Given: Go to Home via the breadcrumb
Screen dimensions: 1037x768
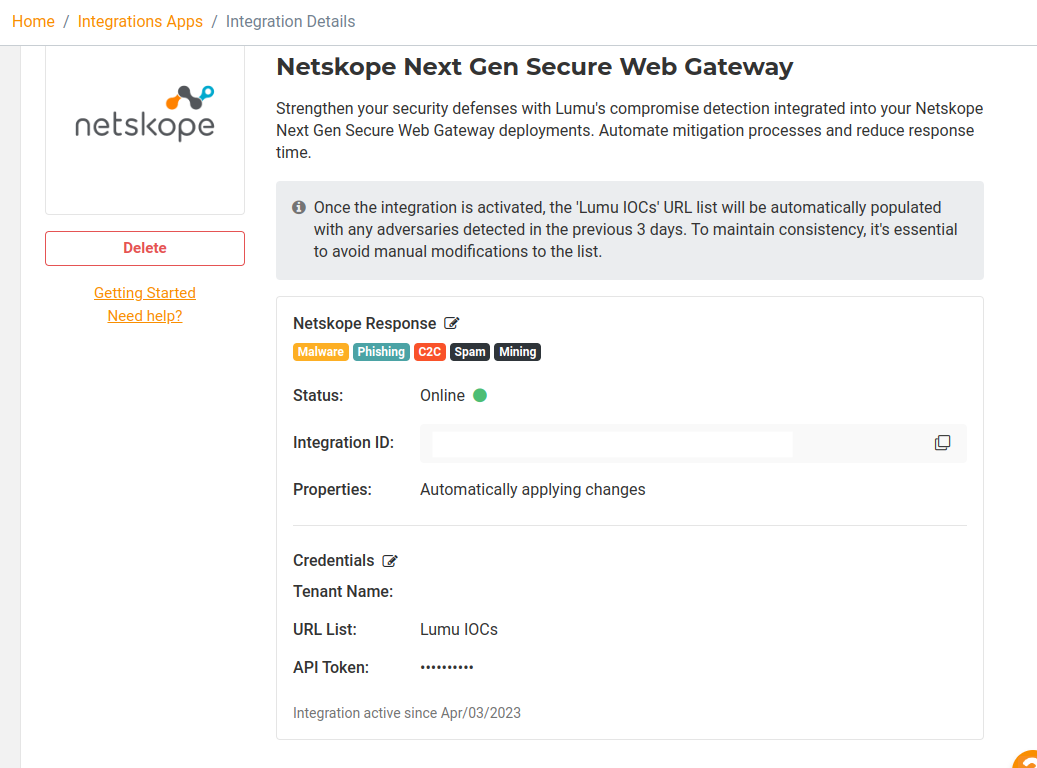Looking at the screenshot, I should tap(33, 21).
